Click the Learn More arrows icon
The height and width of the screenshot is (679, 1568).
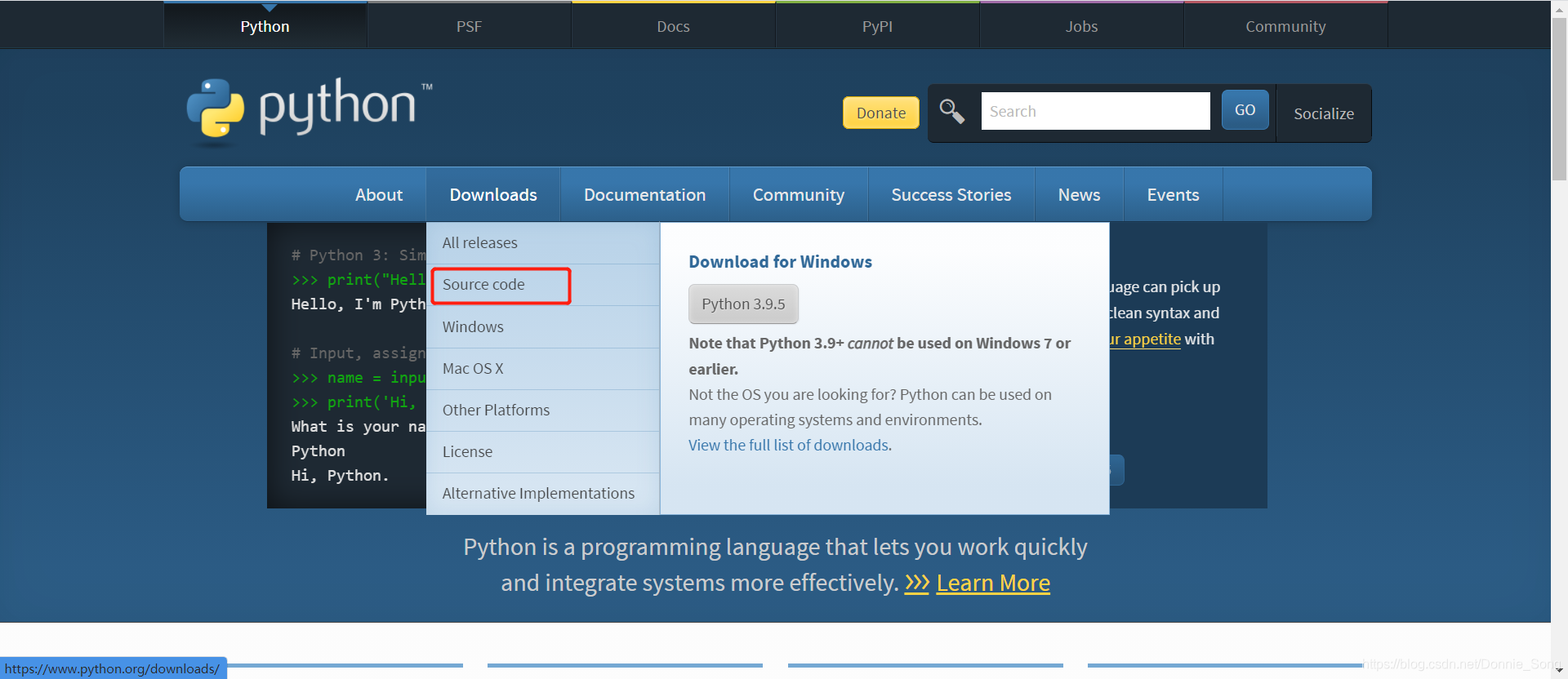click(x=917, y=583)
